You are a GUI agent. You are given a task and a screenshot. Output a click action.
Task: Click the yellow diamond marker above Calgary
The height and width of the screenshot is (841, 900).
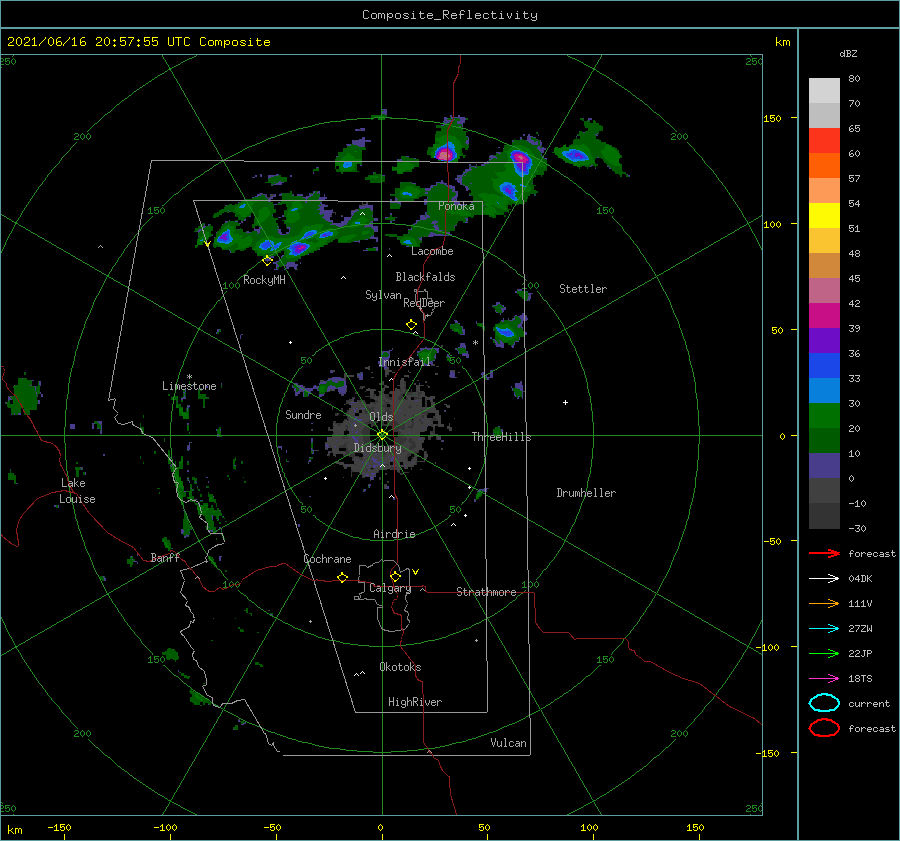[395, 576]
